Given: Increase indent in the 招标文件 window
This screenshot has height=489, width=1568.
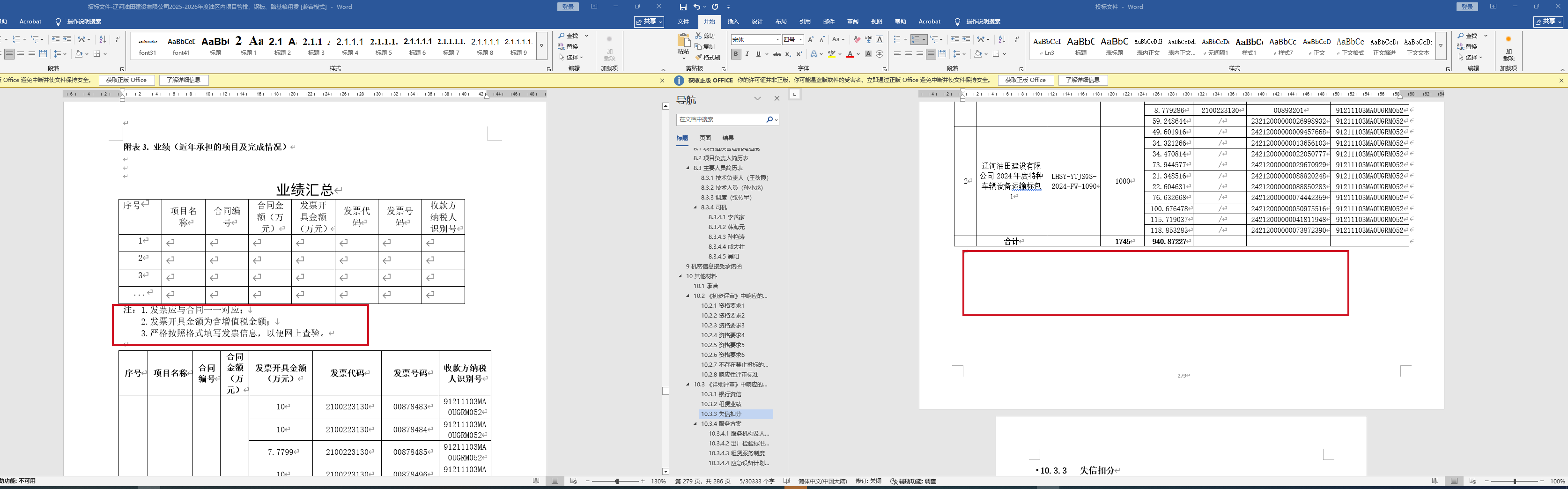Looking at the screenshot, I should click(67, 40).
